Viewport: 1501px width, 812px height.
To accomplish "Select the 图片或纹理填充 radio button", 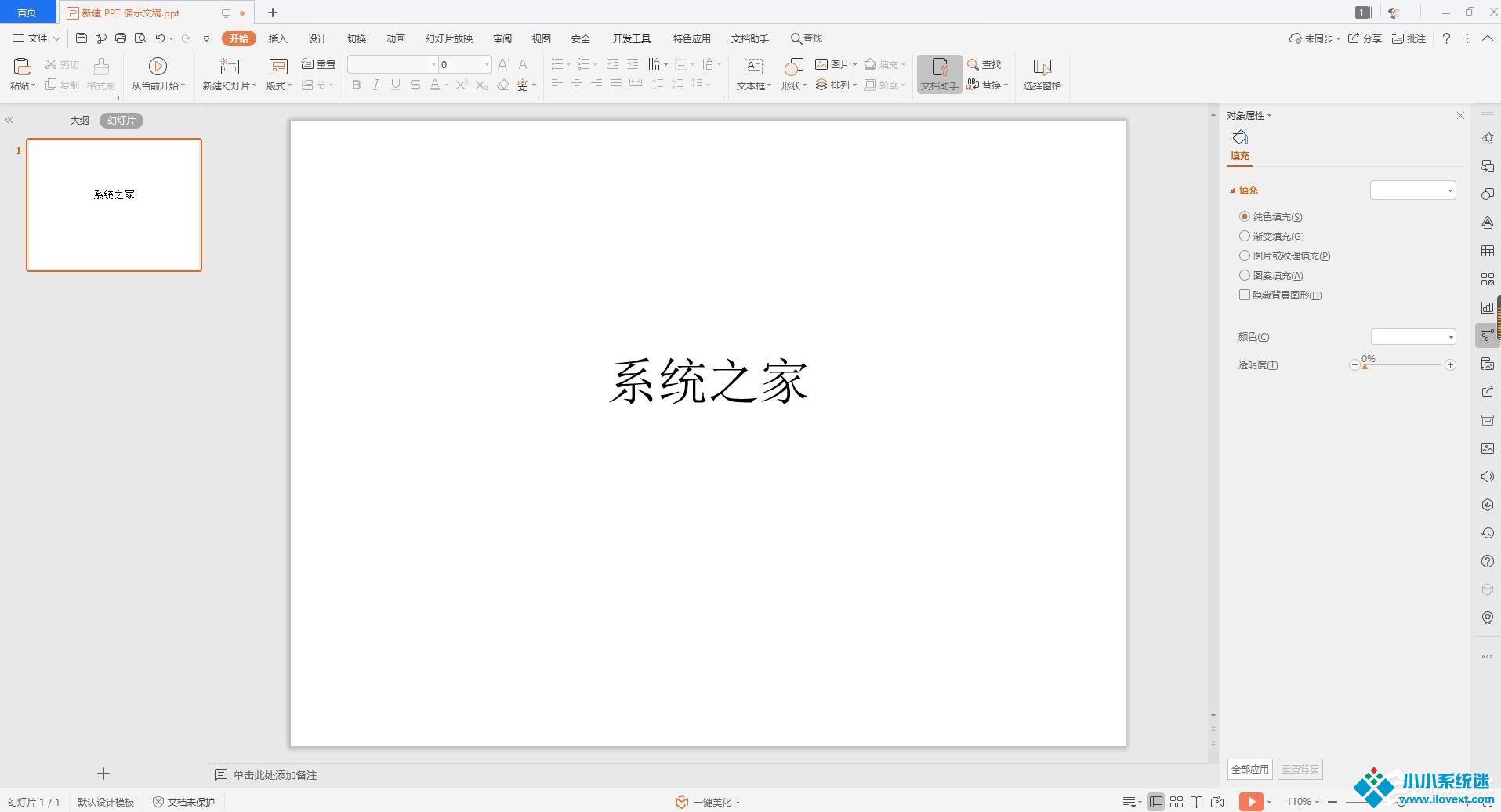I will point(1245,256).
